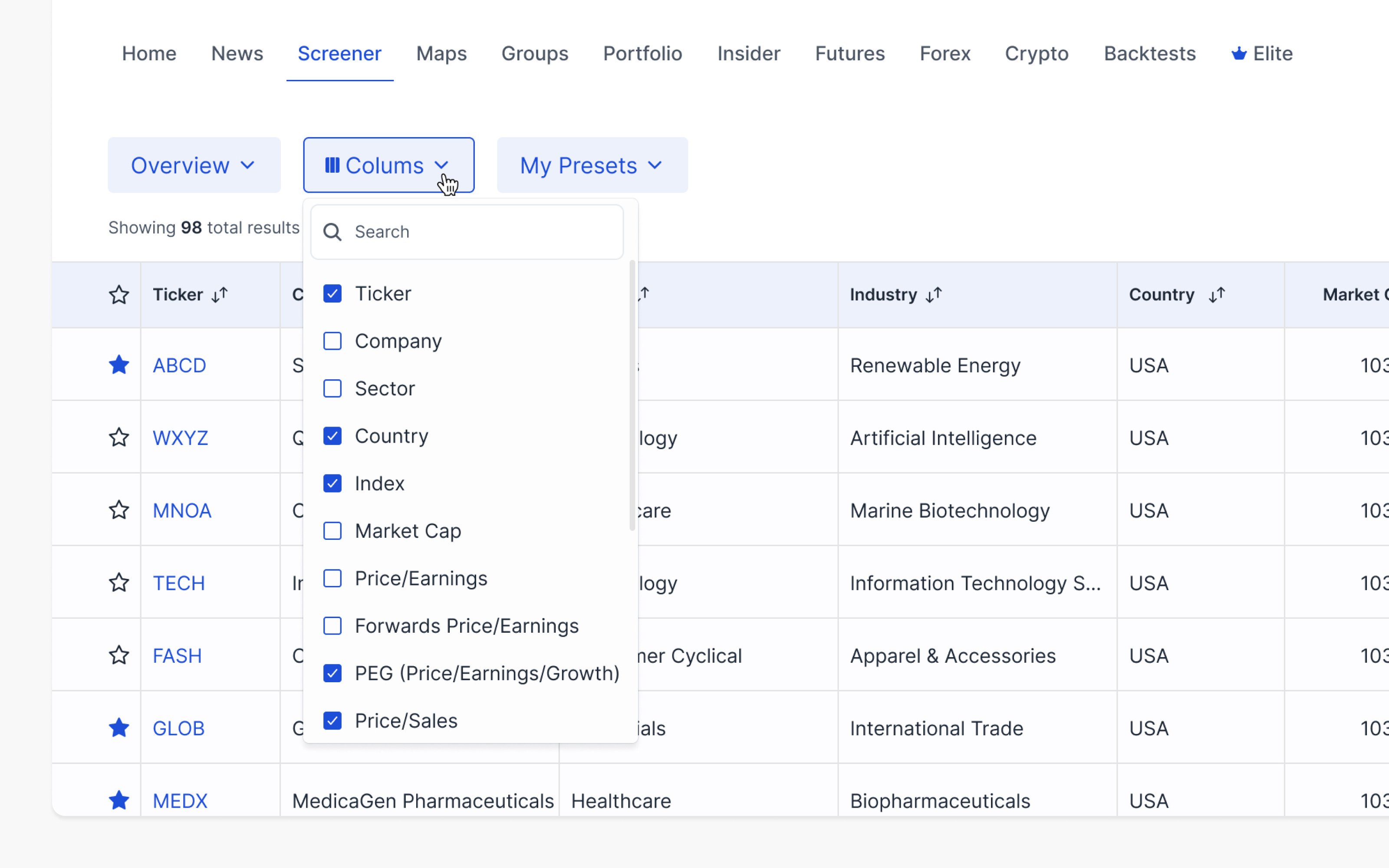Open the Elite tab

tap(1262, 53)
